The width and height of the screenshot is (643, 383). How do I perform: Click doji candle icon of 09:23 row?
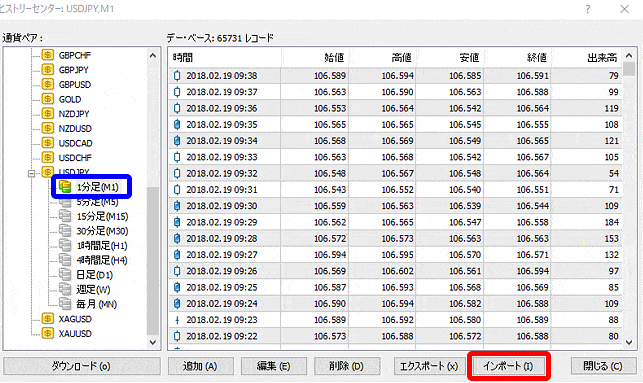coord(177,320)
